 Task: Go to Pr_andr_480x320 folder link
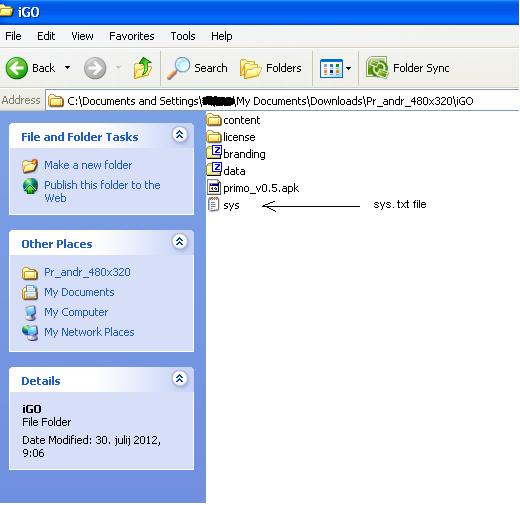point(87,272)
